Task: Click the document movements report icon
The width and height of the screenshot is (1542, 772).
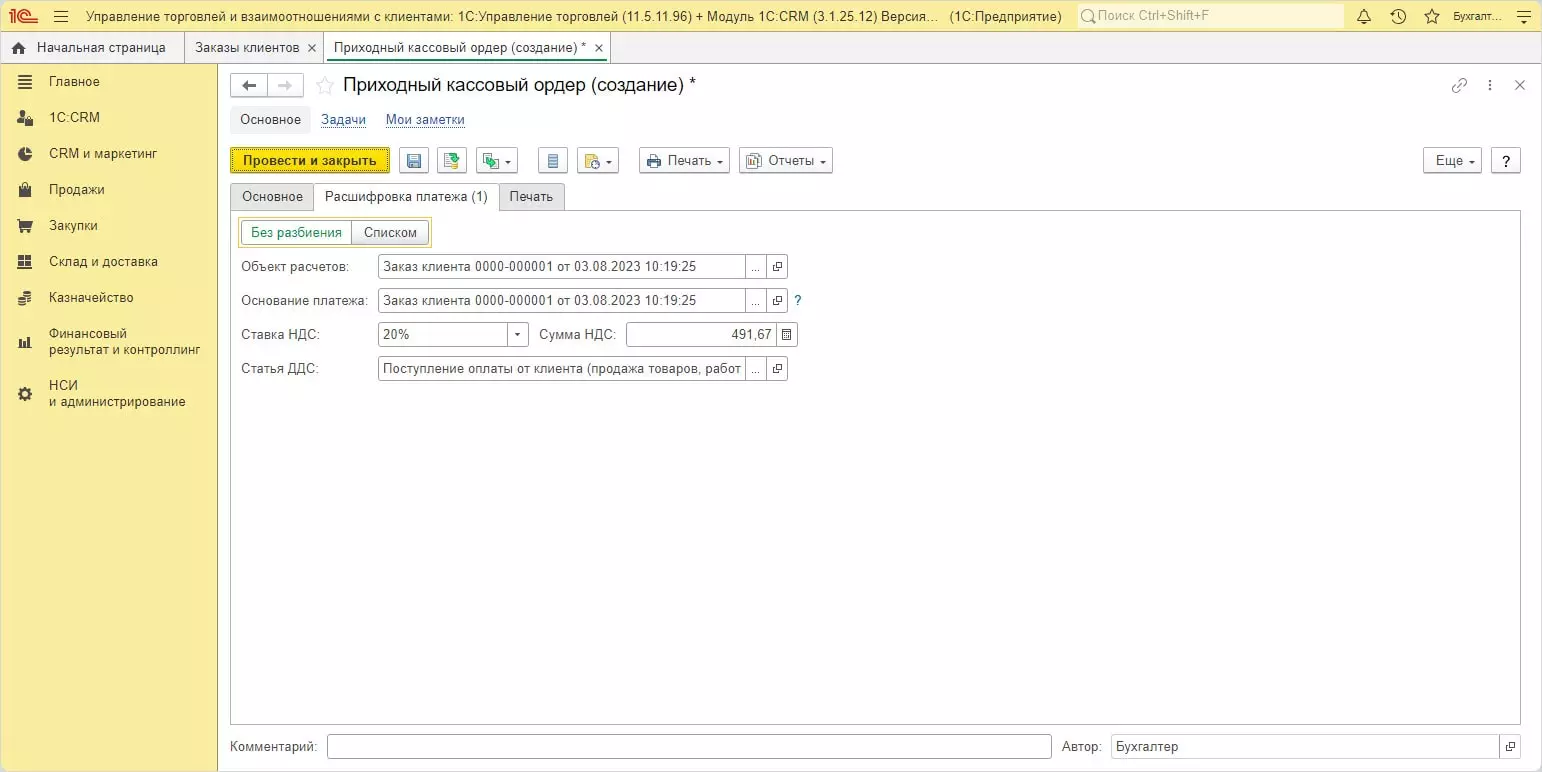Action: tap(553, 161)
